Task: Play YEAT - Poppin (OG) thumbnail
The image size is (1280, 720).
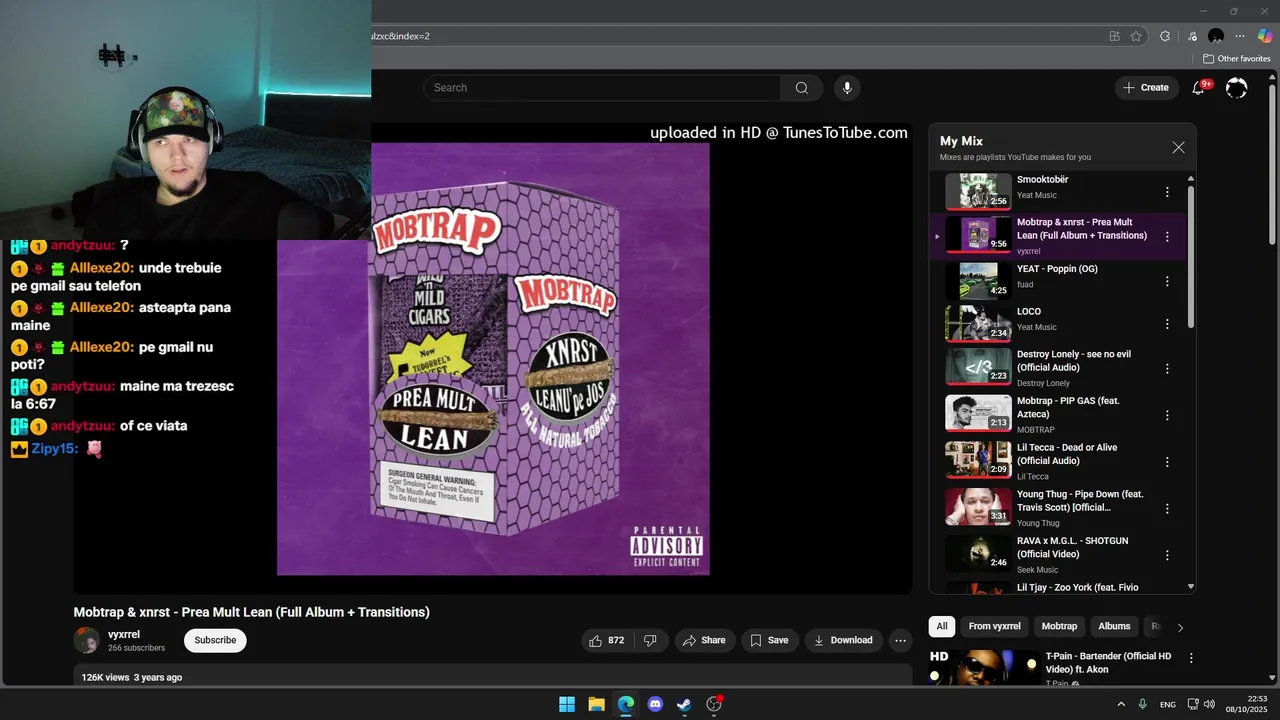Action: coord(979,281)
